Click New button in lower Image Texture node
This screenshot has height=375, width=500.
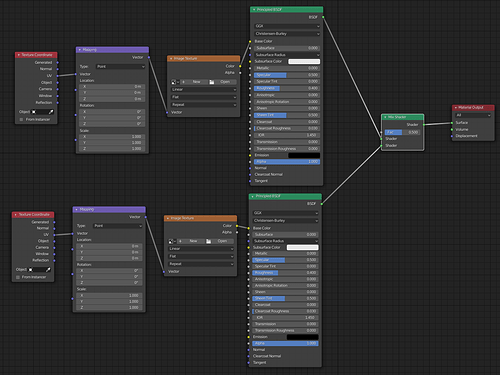pyautogui.click(x=193, y=241)
